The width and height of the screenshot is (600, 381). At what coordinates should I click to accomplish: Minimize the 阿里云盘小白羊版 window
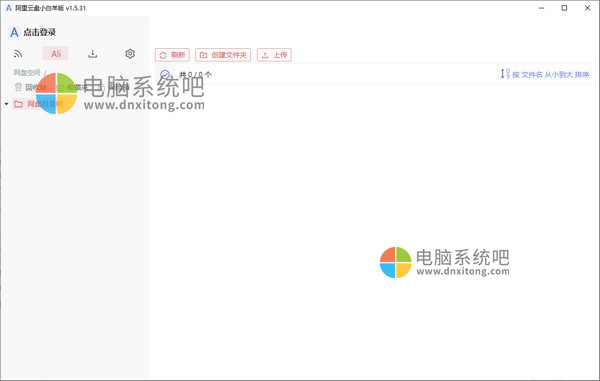click(541, 8)
